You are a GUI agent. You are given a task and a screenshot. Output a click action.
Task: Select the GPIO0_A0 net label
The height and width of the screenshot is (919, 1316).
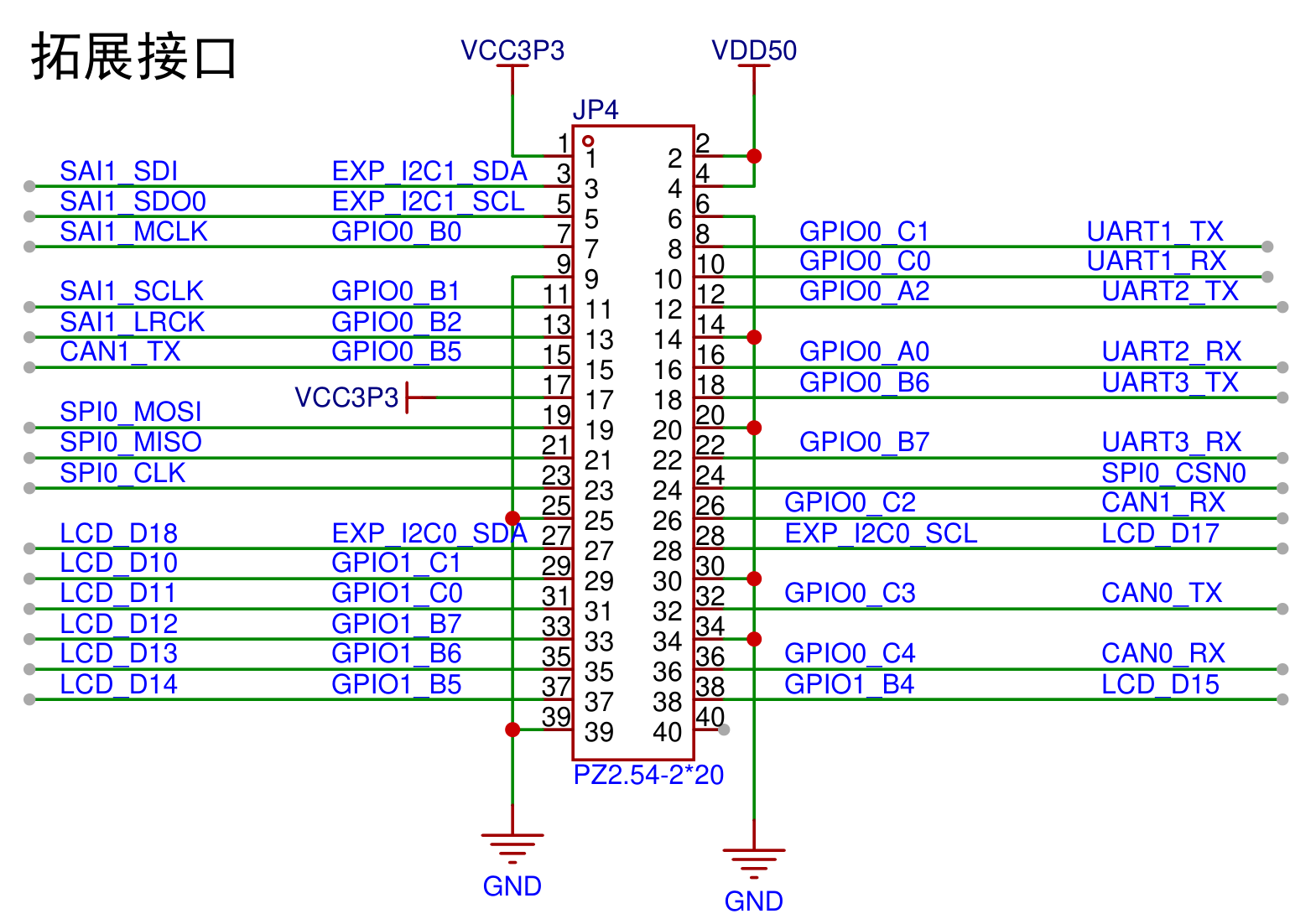pyautogui.click(x=865, y=351)
